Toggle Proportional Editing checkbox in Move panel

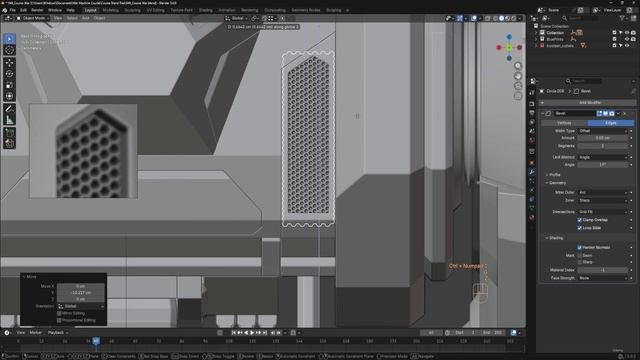(x=59, y=320)
